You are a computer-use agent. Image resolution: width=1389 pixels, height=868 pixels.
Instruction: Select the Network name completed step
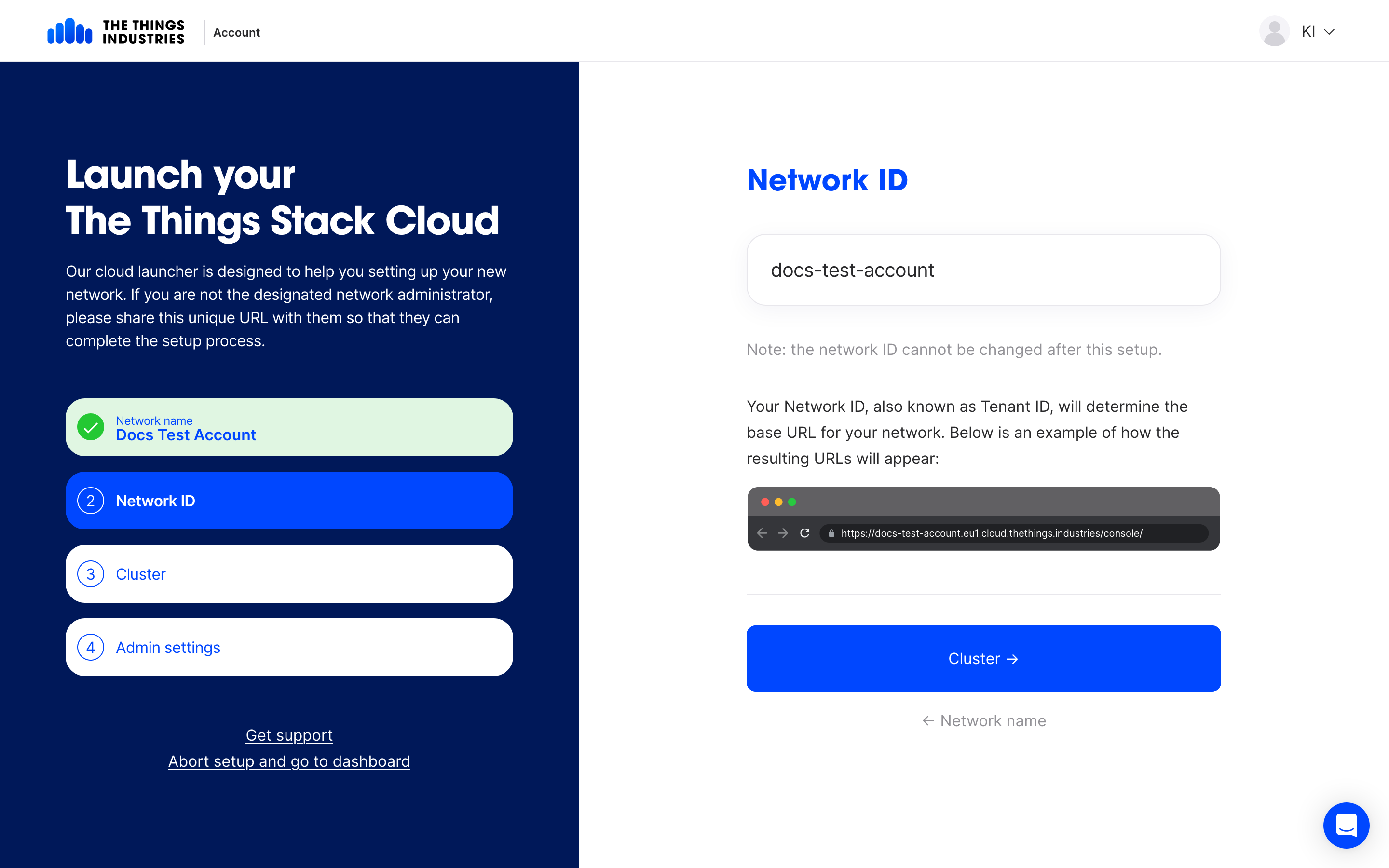[x=290, y=427]
